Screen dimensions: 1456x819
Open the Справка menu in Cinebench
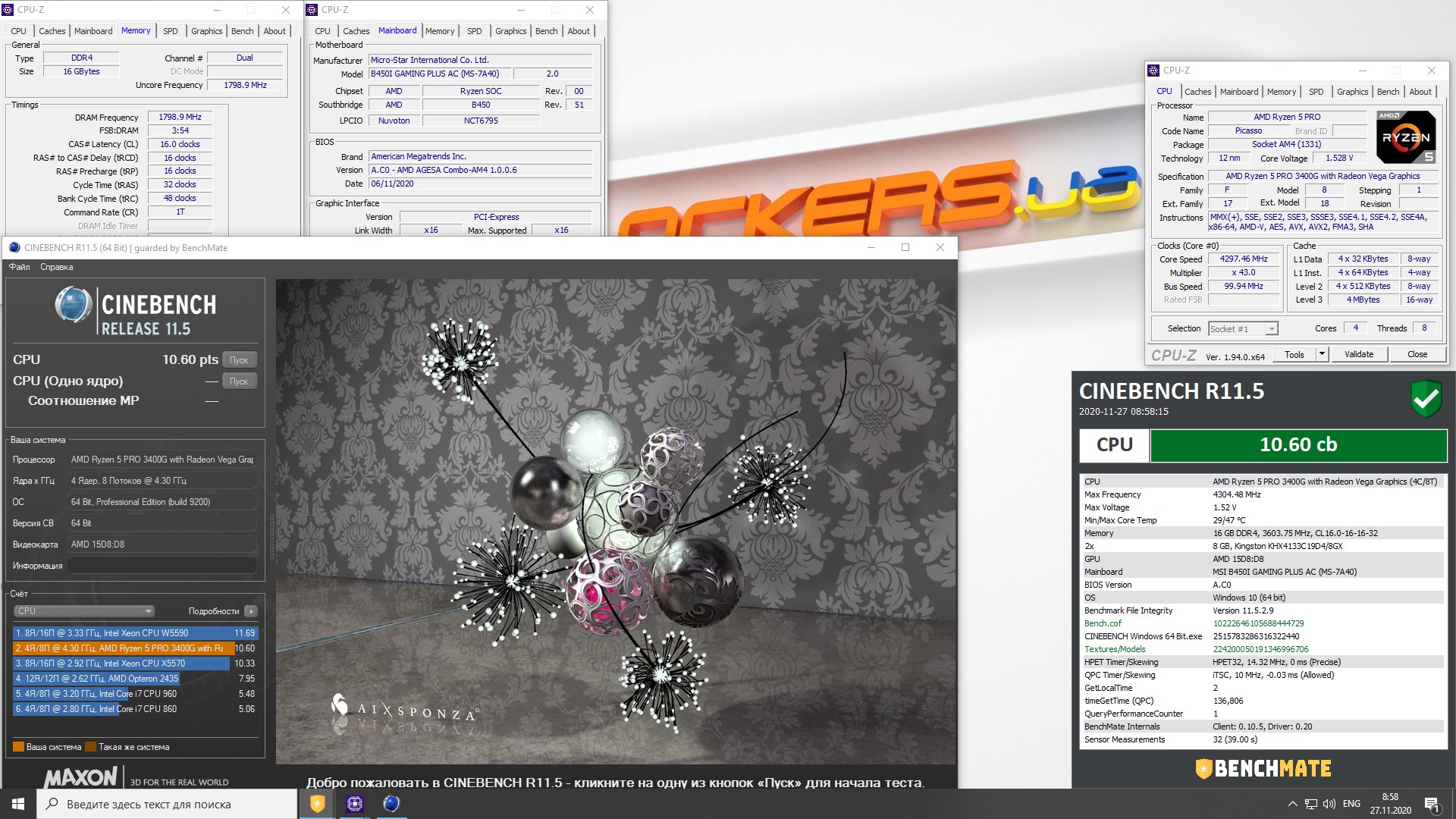[57, 267]
